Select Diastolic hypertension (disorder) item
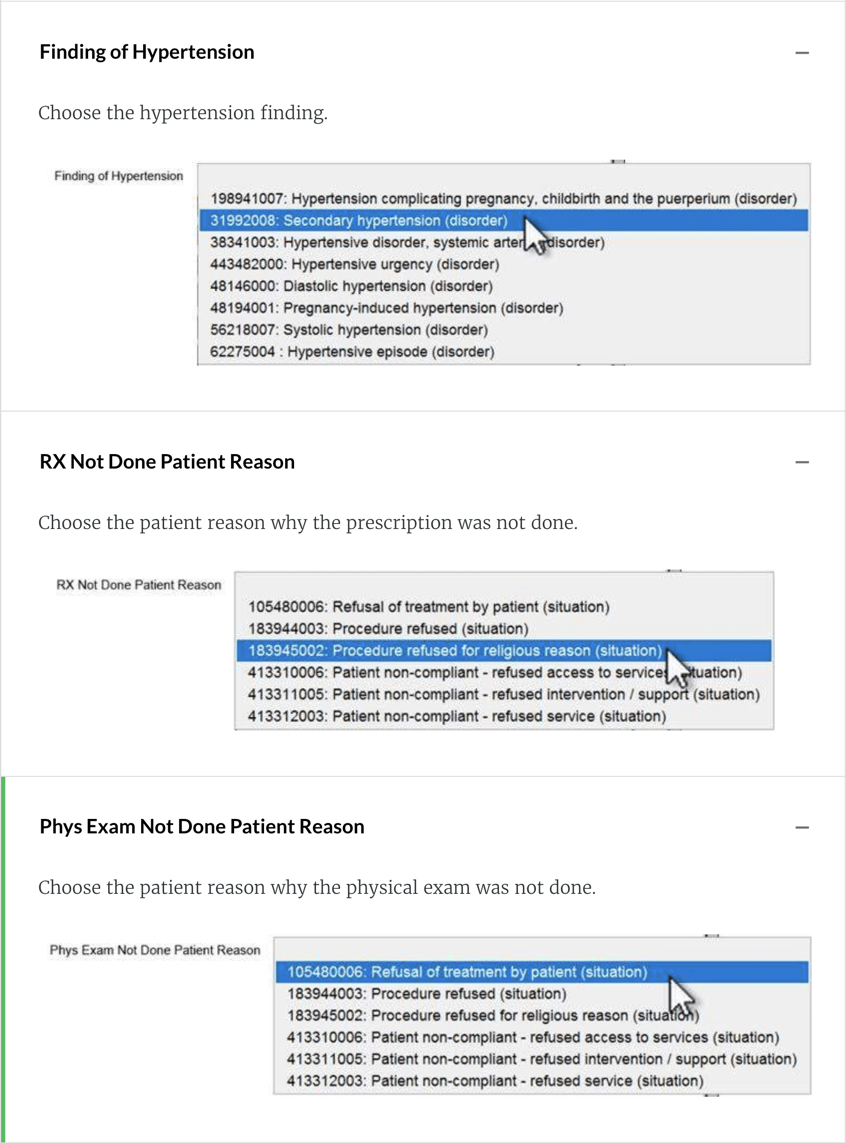This screenshot has width=846, height=1143. (354, 286)
